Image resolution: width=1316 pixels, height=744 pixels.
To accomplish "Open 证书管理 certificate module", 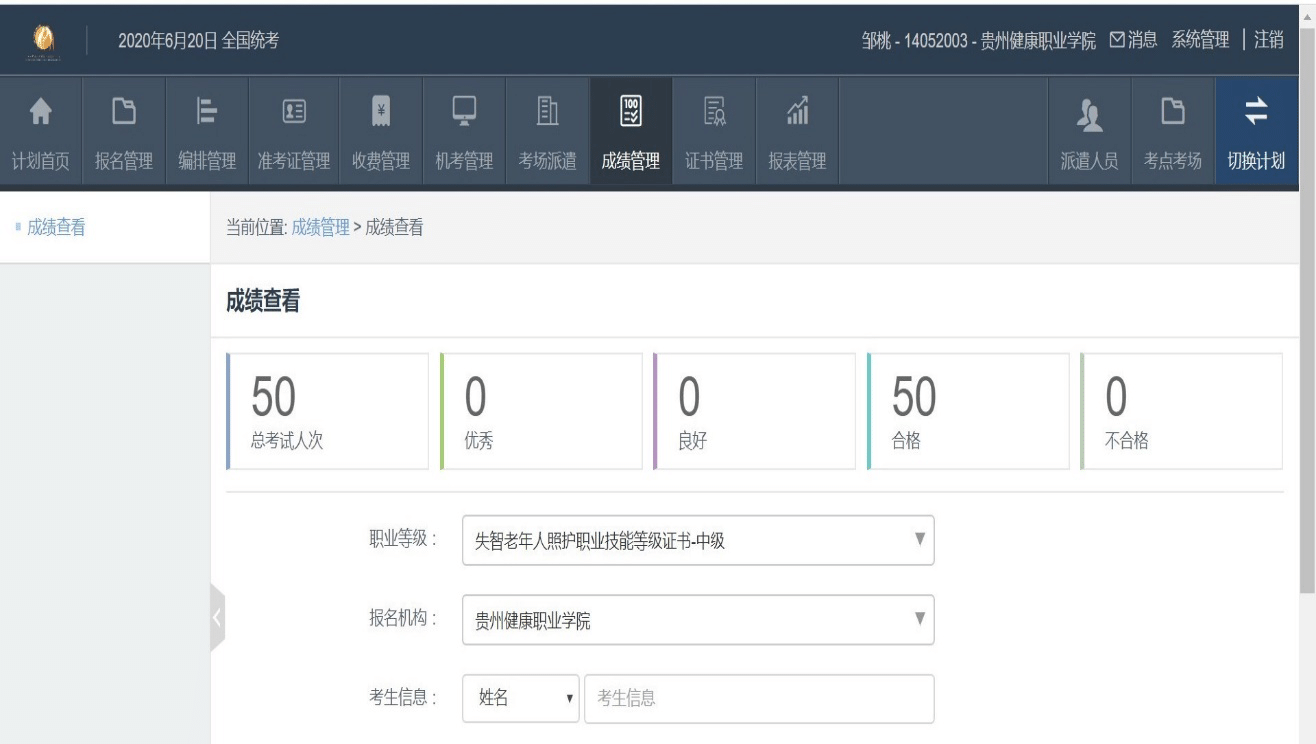I will [714, 133].
